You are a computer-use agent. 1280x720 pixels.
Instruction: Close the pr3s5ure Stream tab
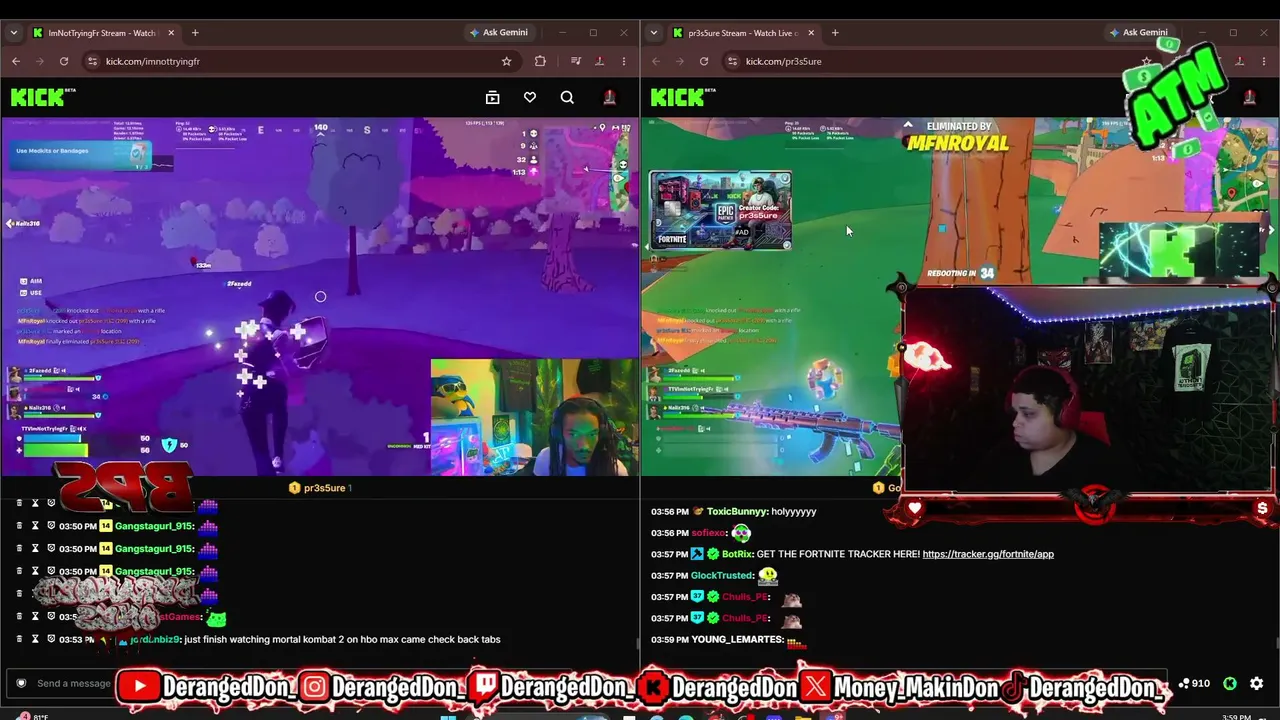pos(811,33)
